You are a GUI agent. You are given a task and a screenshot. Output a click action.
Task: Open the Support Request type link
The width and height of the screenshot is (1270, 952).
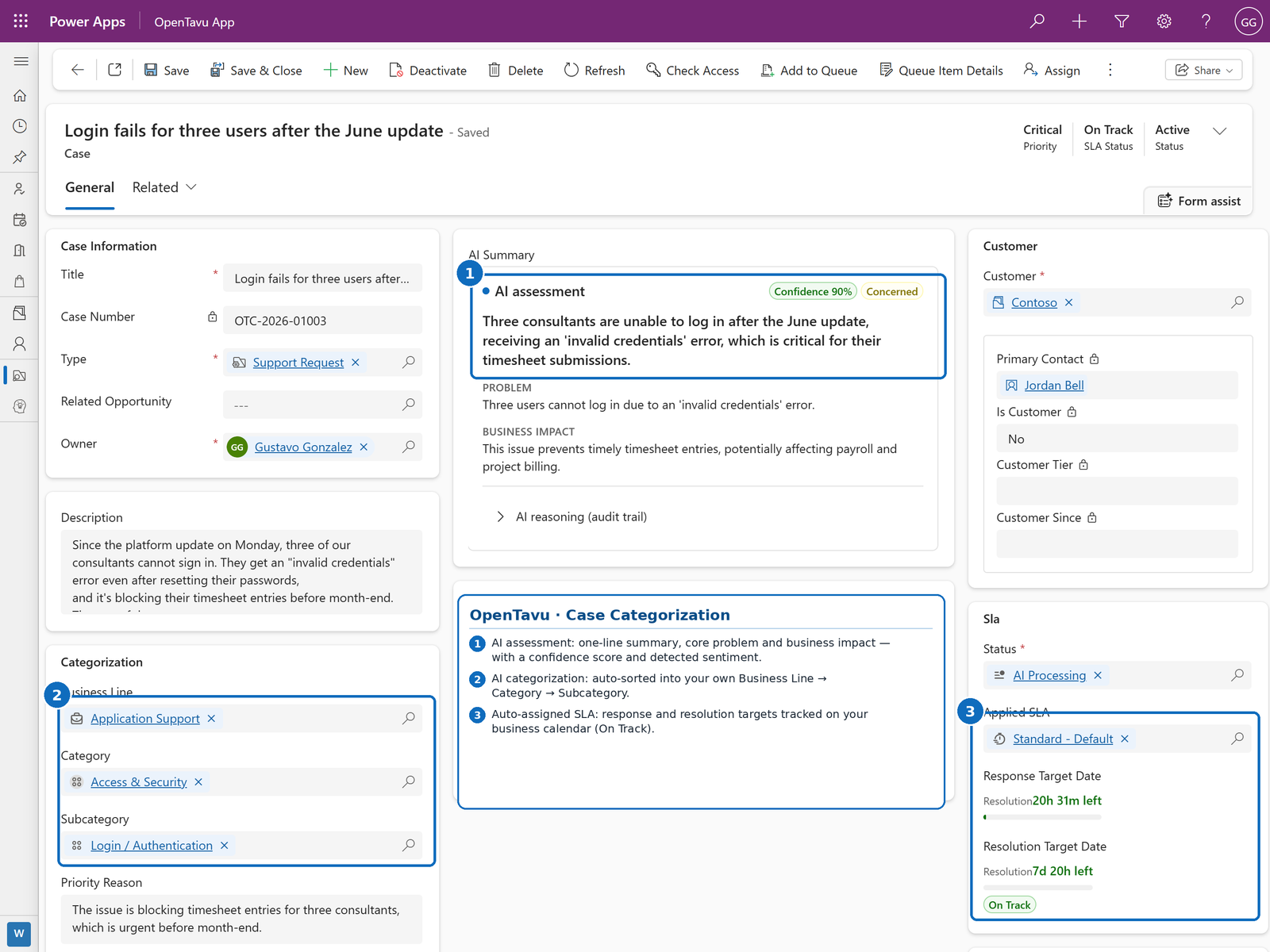point(298,363)
